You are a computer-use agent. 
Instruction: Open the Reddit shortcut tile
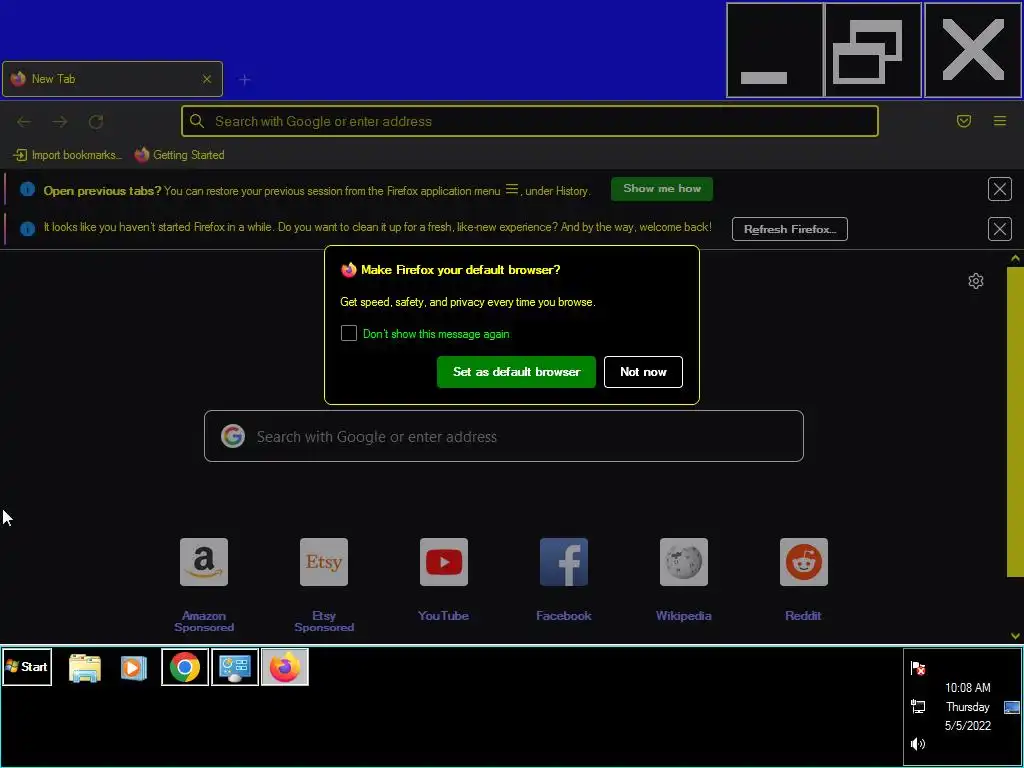[803, 562]
